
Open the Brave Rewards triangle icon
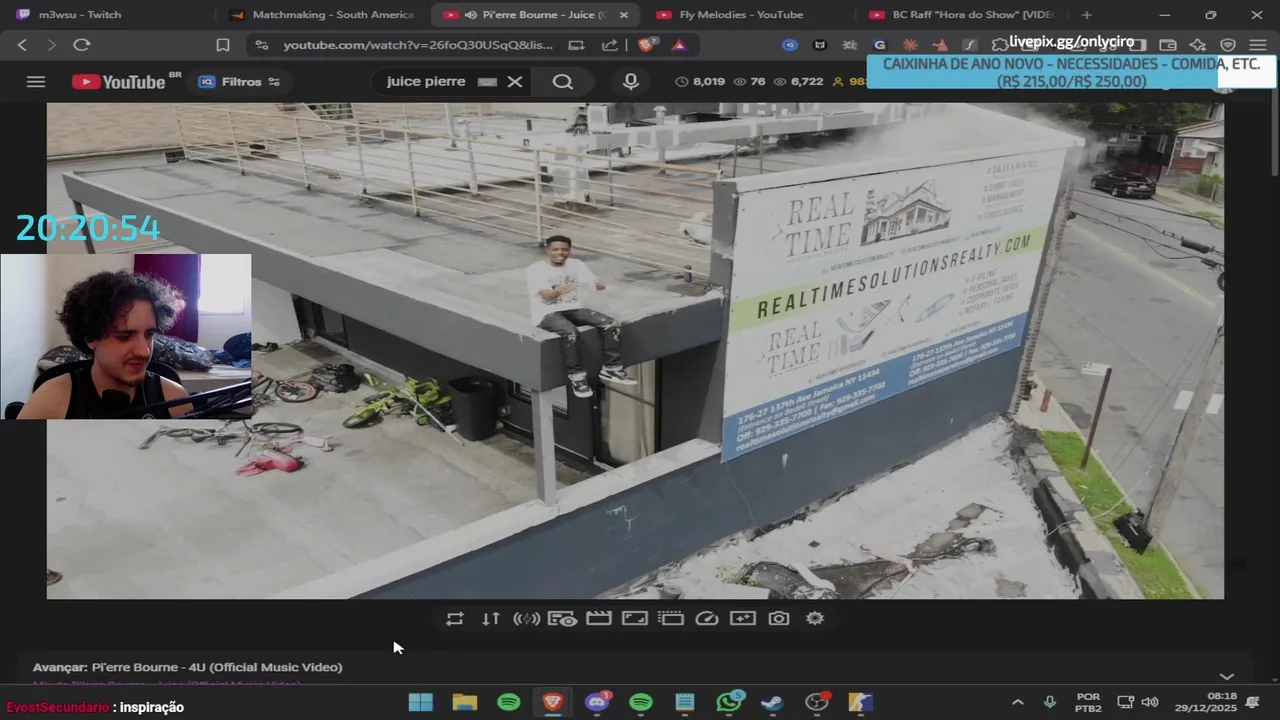click(679, 45)
